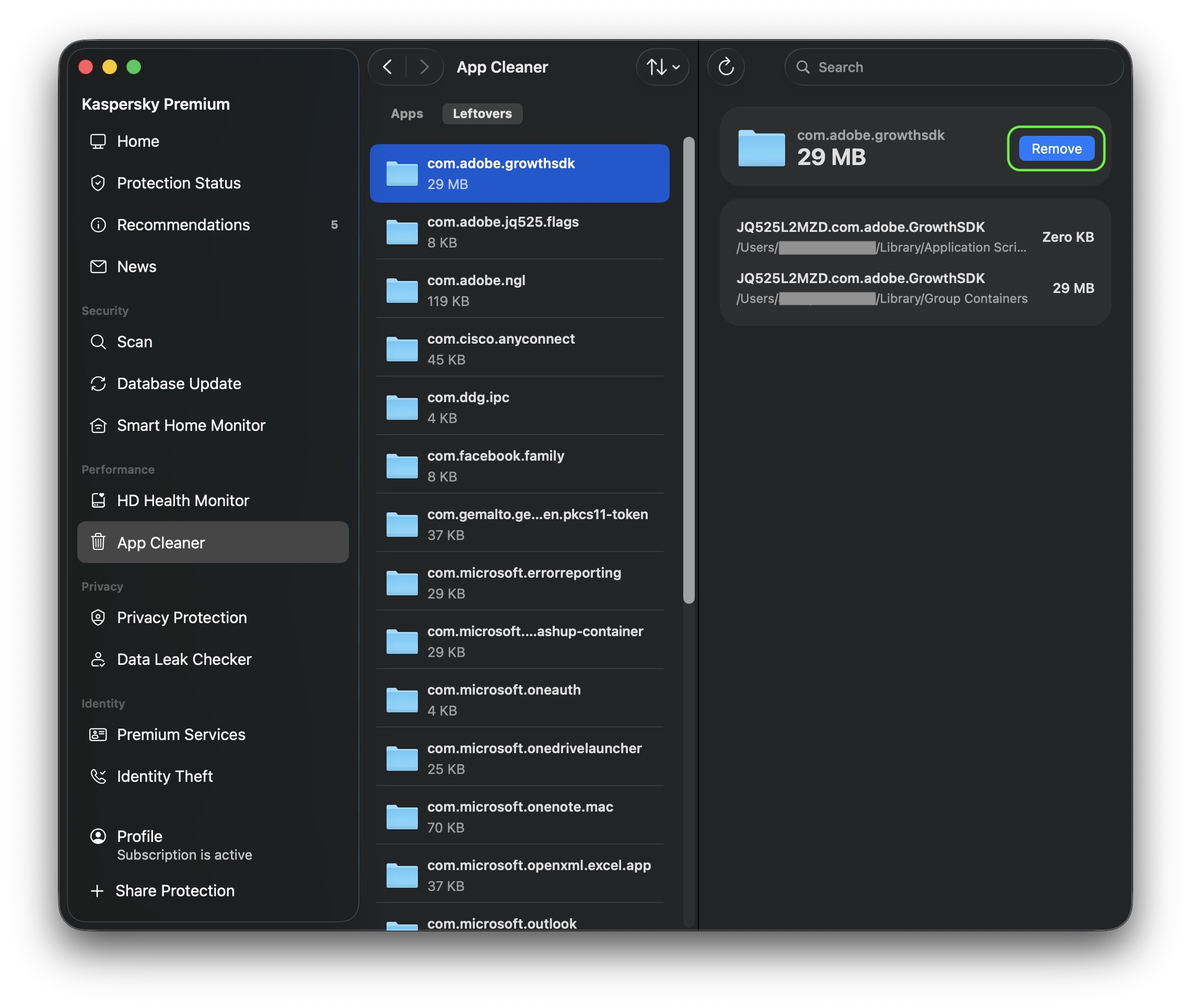Click the Smart Home Monitor house icon
Viewport: 1191px width, 1008px height.
click(98, 425)
